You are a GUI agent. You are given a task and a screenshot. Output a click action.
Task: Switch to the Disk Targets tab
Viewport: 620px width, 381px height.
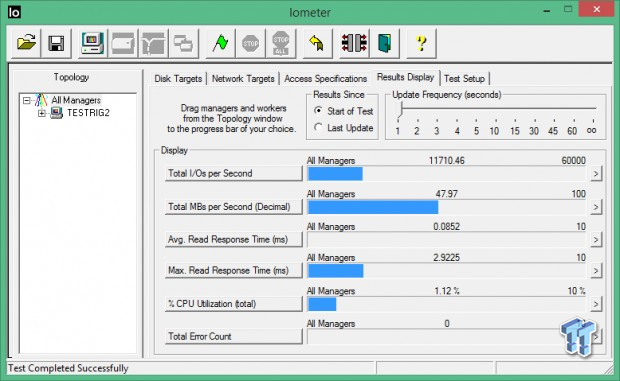pos(178,79)
